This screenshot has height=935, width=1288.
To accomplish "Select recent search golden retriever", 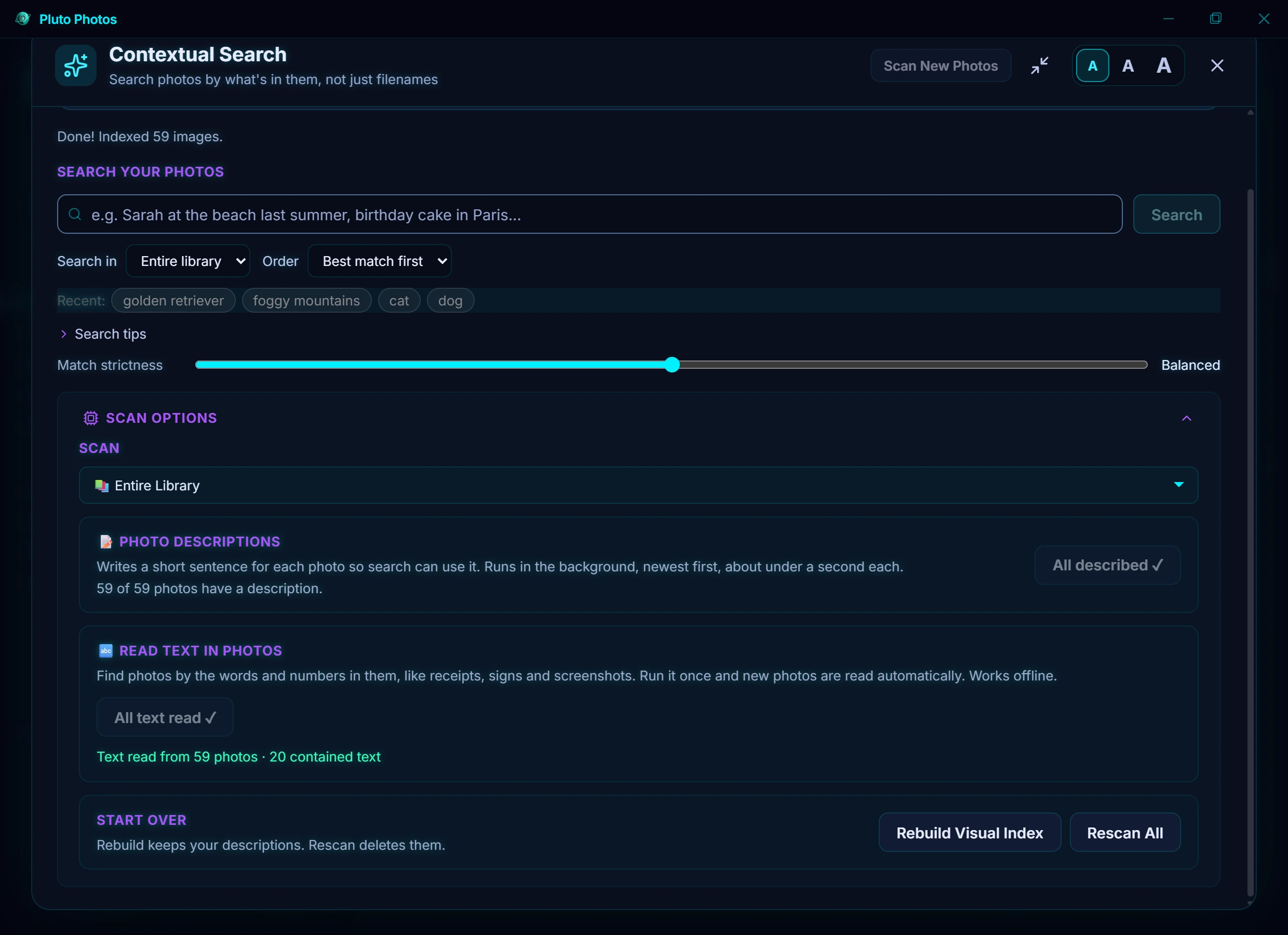I will [x=173, y=300].
